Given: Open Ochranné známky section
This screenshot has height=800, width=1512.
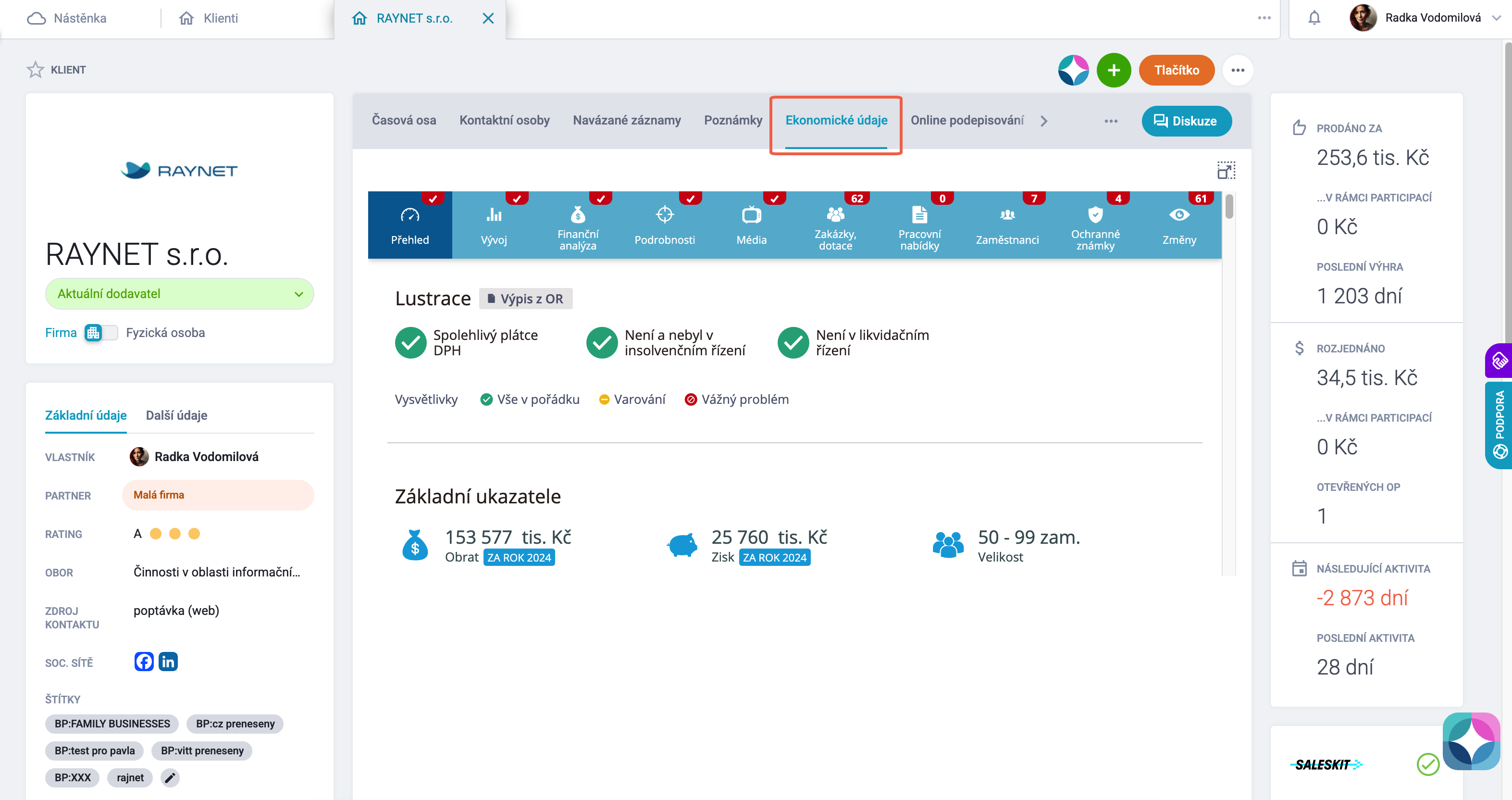Looking at the screenshot, I should (1095, 225).
